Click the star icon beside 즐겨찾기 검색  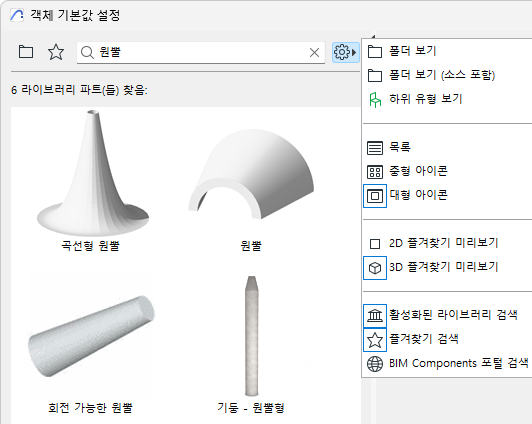click(x=375, y=340)
